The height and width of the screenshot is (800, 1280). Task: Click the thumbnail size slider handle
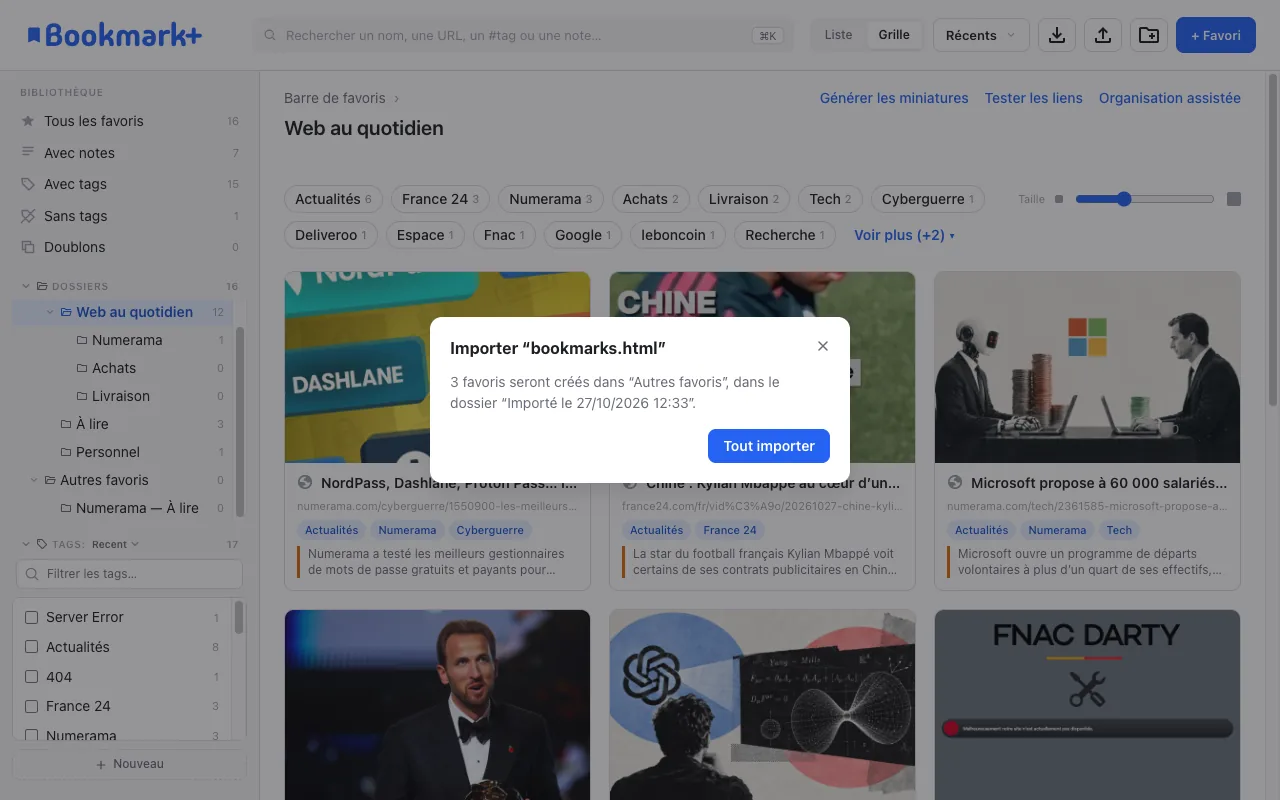tap(1124, 199)
